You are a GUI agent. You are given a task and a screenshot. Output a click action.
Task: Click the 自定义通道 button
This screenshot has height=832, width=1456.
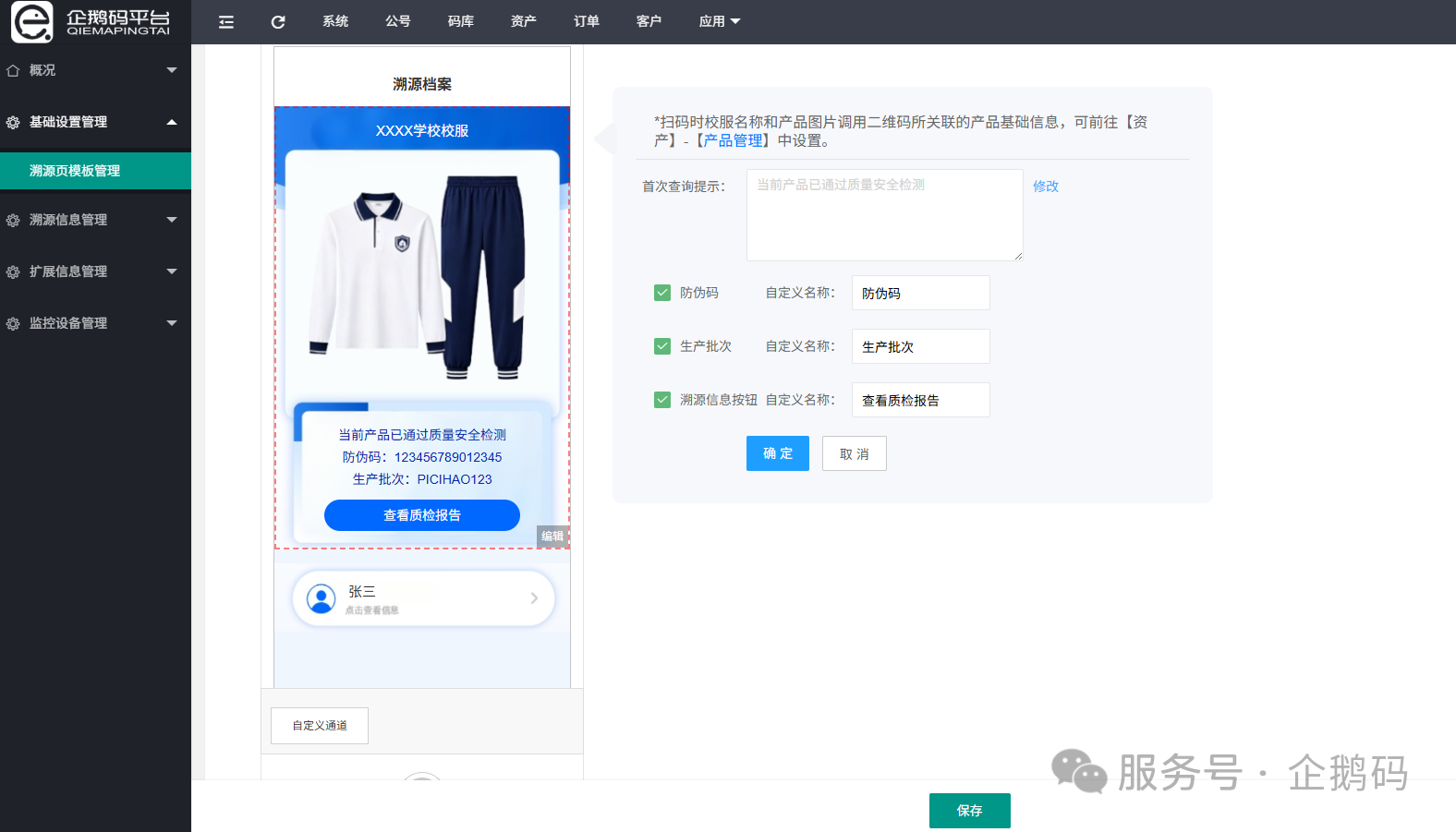pos(320,726)
